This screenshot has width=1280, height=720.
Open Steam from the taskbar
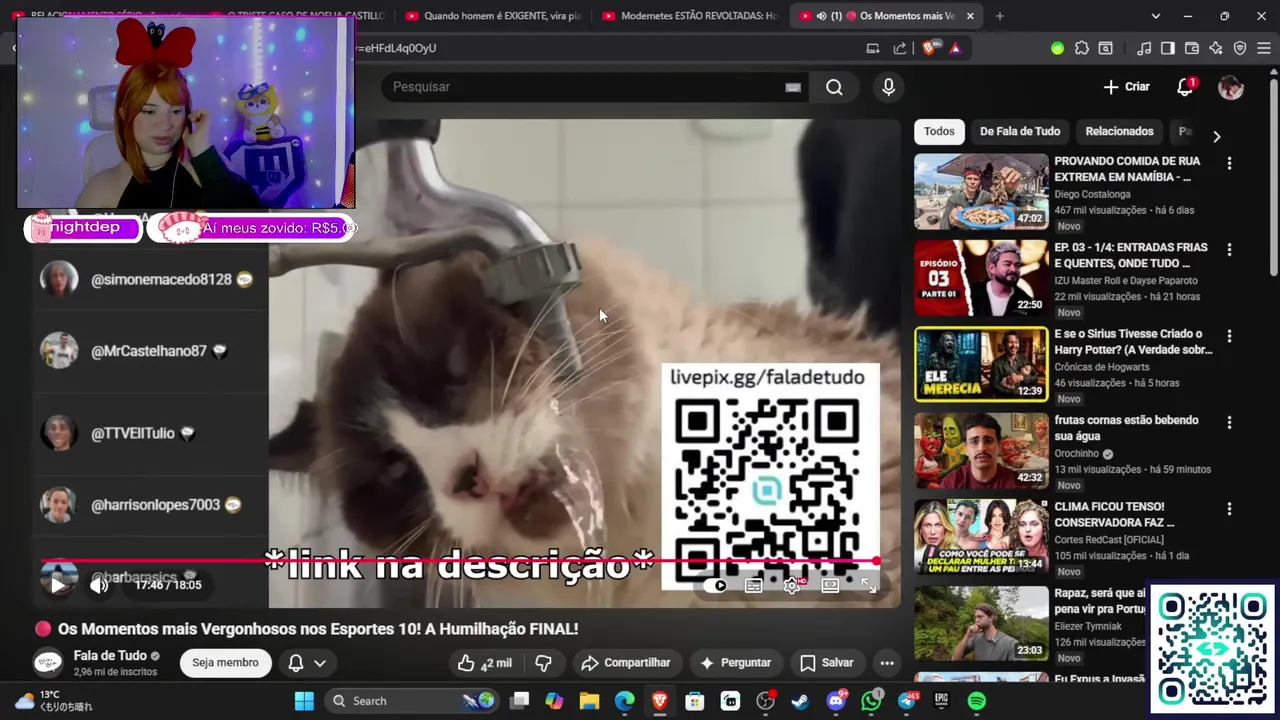pyautogui.click(x=800, y=701)
